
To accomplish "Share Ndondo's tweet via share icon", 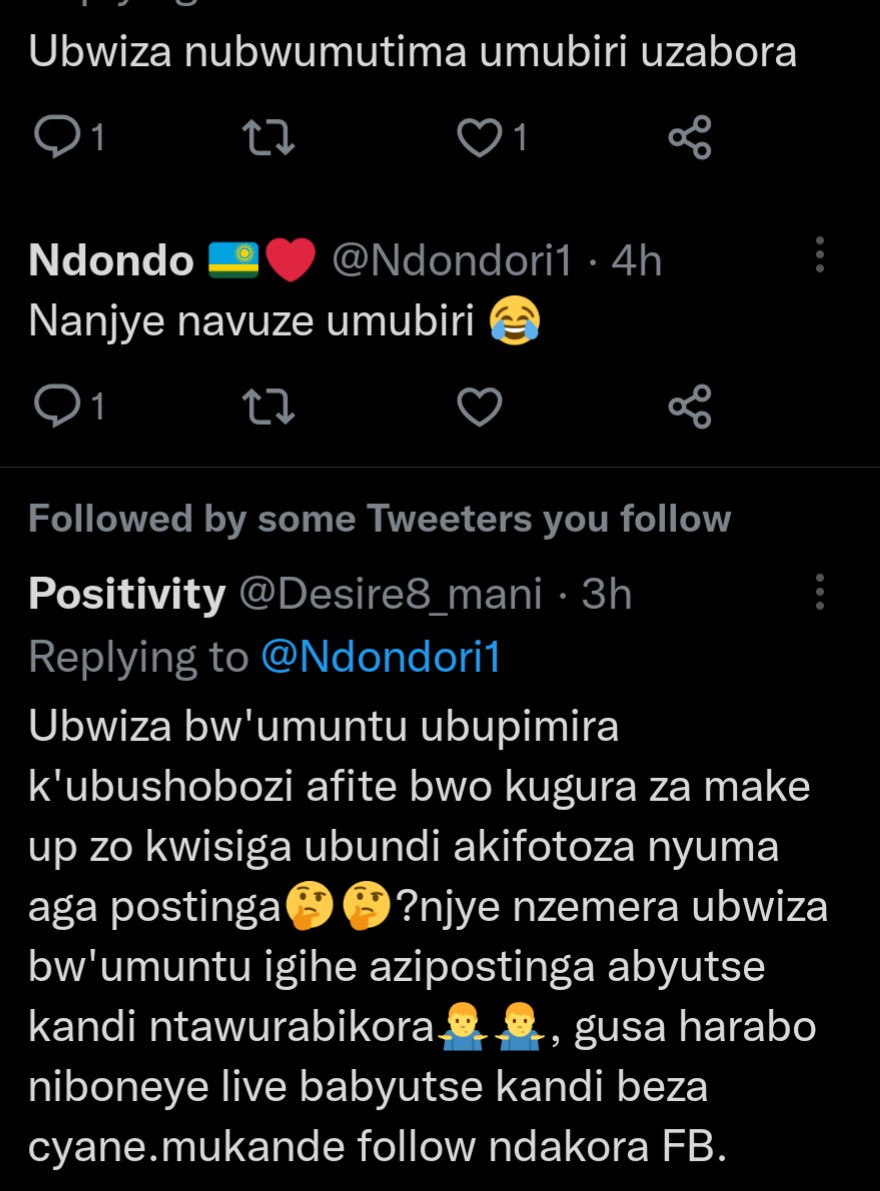I will [689, 405].
